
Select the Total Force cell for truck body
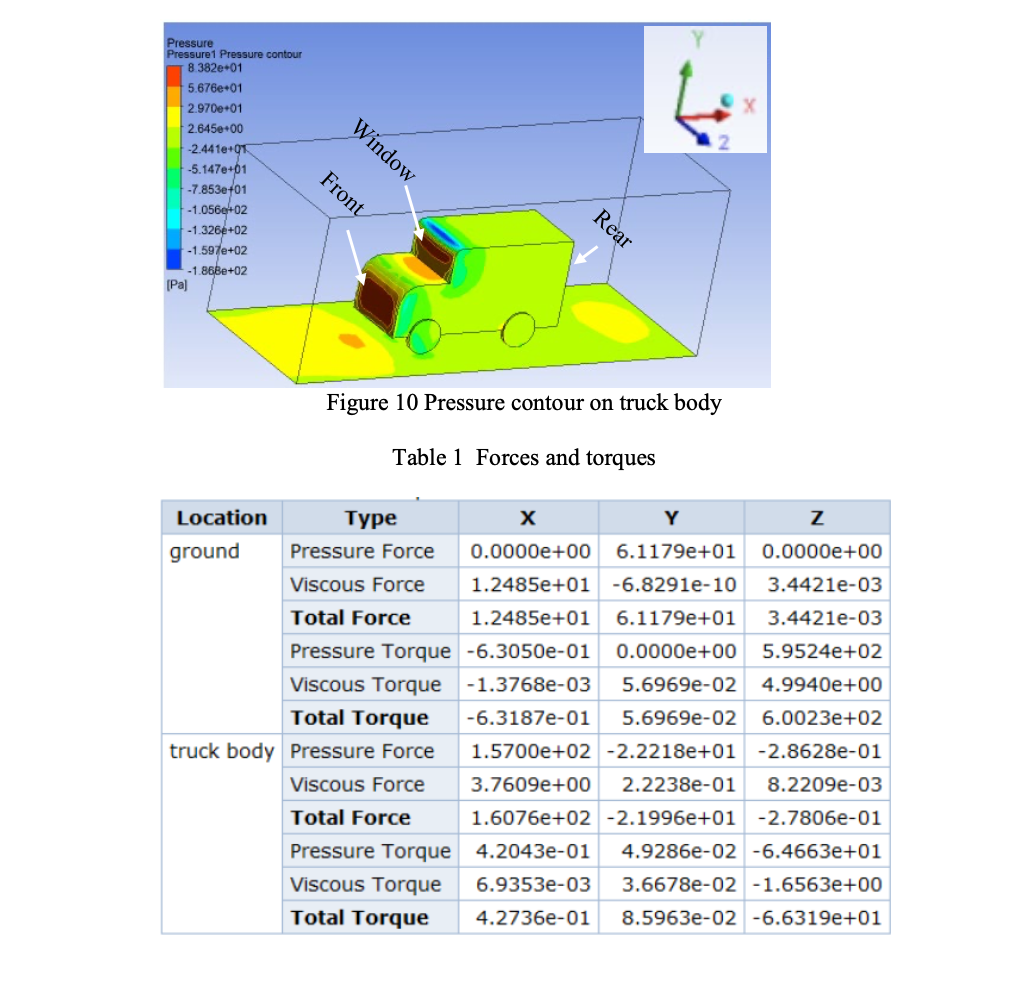(x=349, y=818)
